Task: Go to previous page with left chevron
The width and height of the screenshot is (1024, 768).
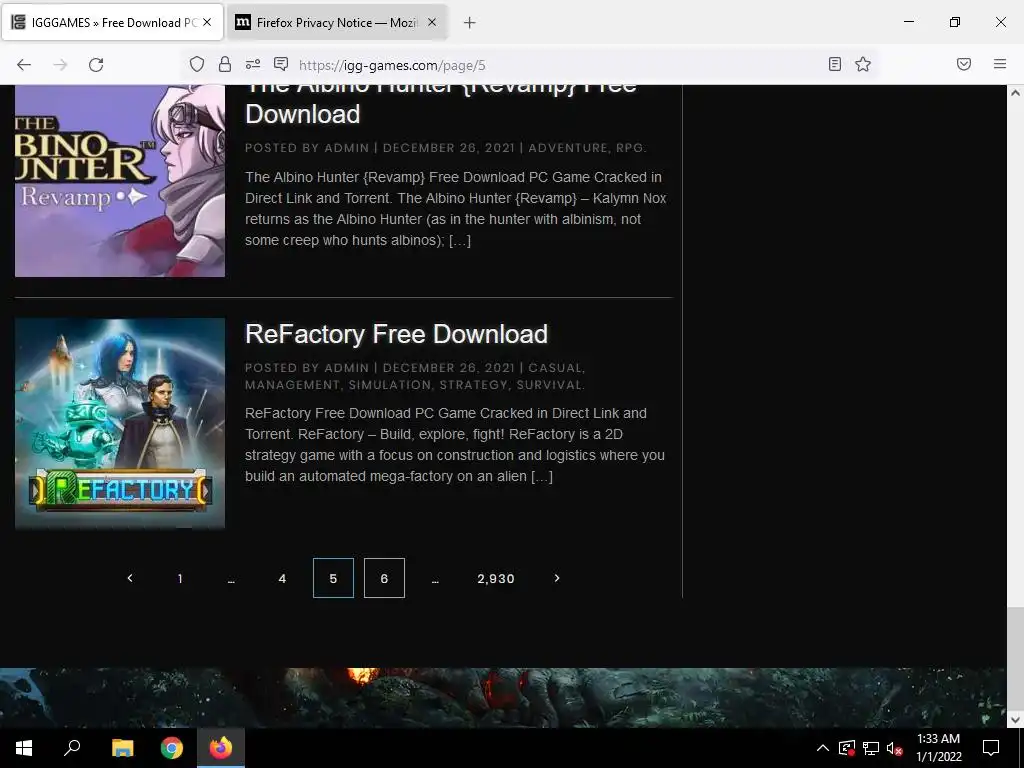Action: tap(129, 578)
